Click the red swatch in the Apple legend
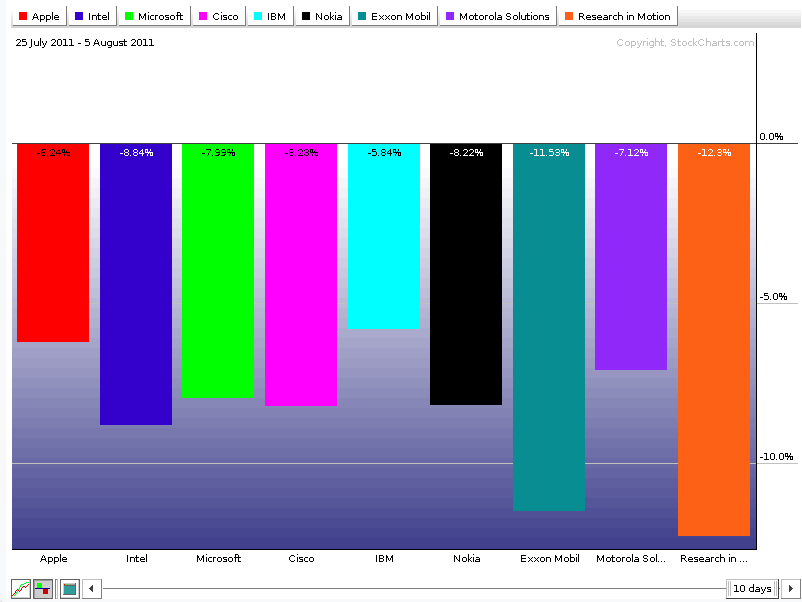The width and height of the screenshot is (802, 602). pyautogui.click(x=23, y=16)
